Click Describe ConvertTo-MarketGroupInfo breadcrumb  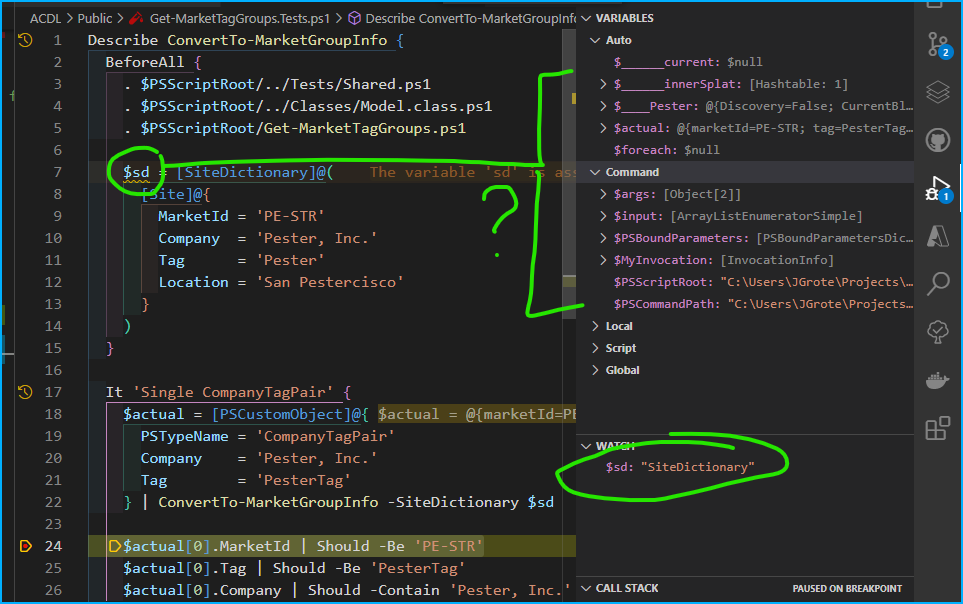coord(470,18)
